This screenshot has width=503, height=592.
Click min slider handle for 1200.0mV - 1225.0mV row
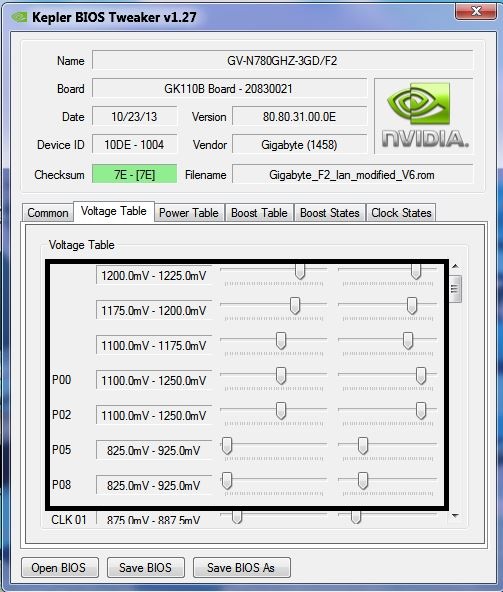(300, 271)
